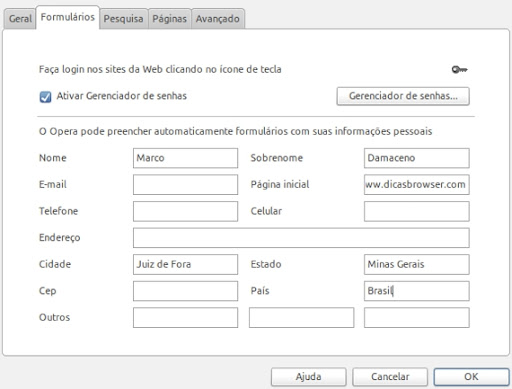Image resolution: width=512 pixels, height=389 pixels.
Task: Focus the wide Endereço field
Action: (301, 238)
